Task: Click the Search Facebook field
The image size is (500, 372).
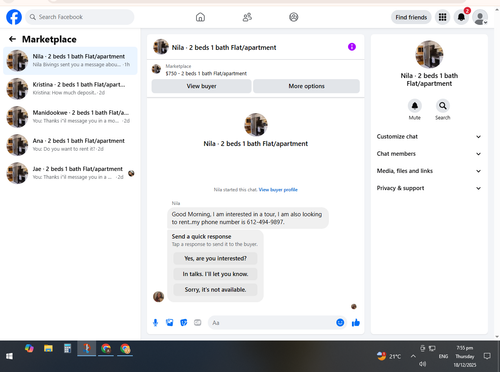Action: pyautogui.click(x=80, y=17)
